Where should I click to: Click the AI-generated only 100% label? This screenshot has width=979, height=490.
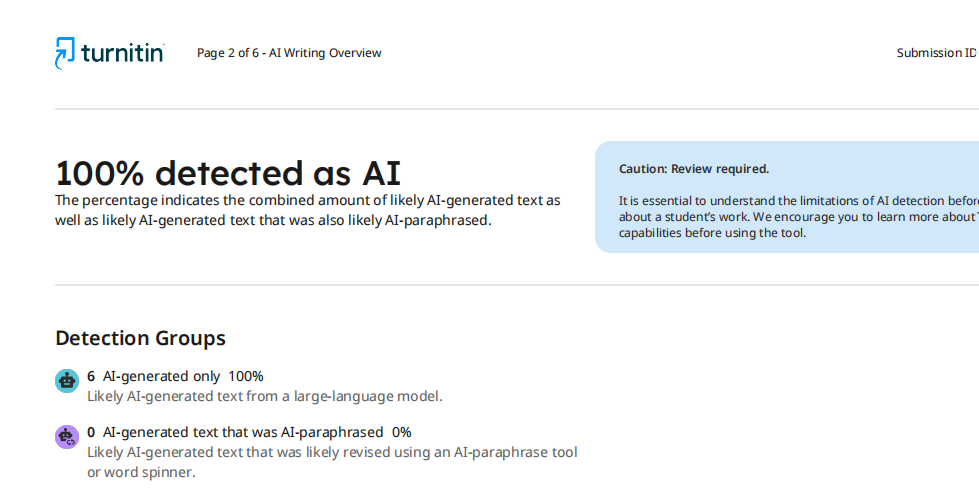(x=183, y=376)
